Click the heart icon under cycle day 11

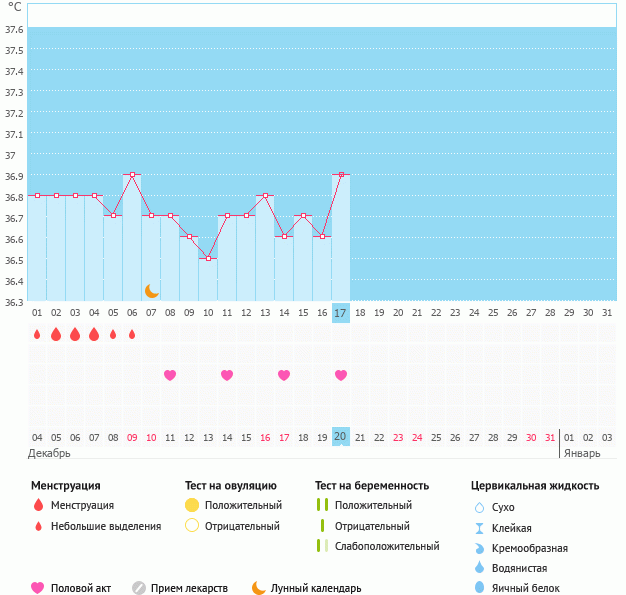coord(227,375)
